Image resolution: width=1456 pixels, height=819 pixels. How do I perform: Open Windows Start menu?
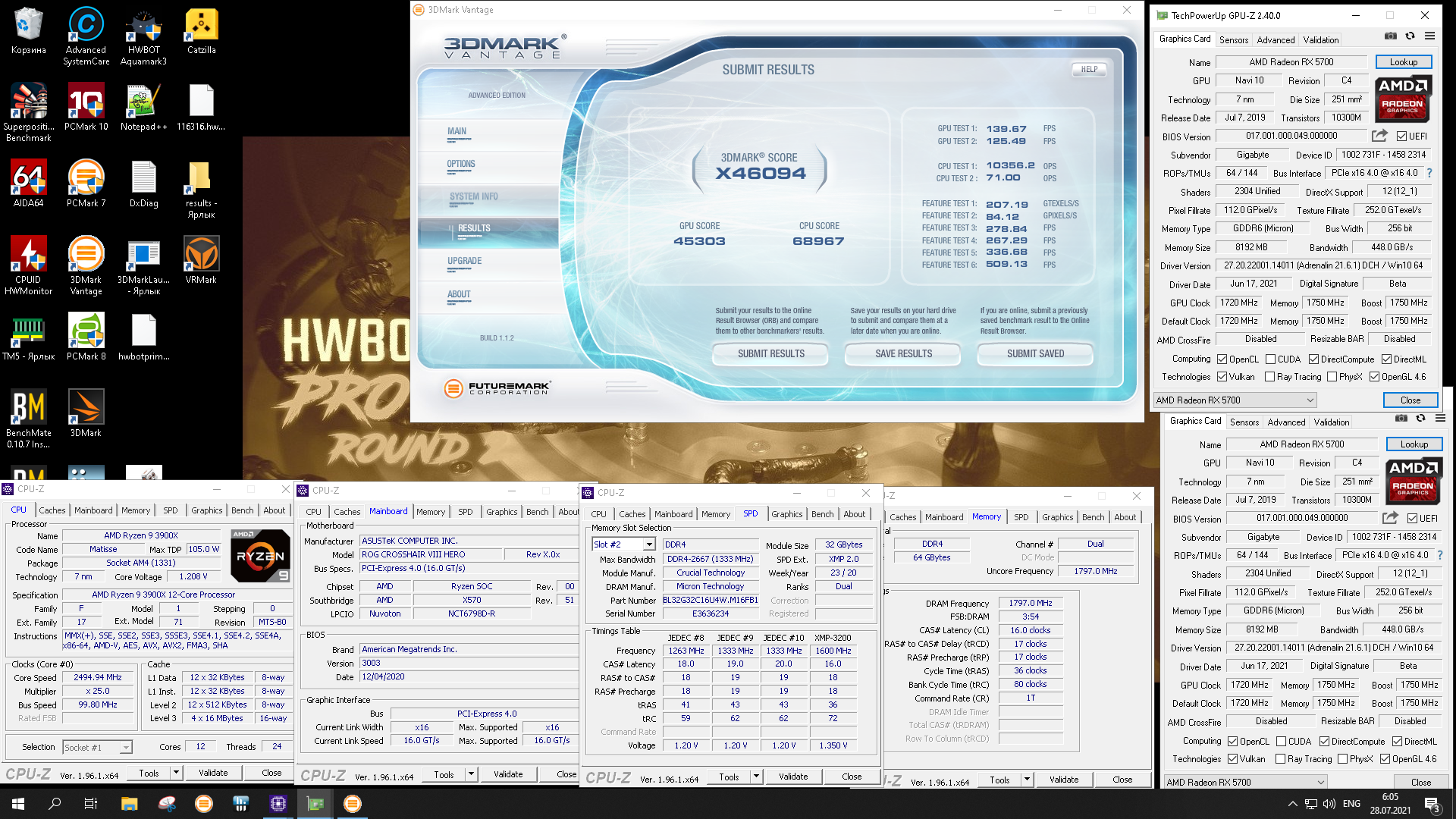18,804
